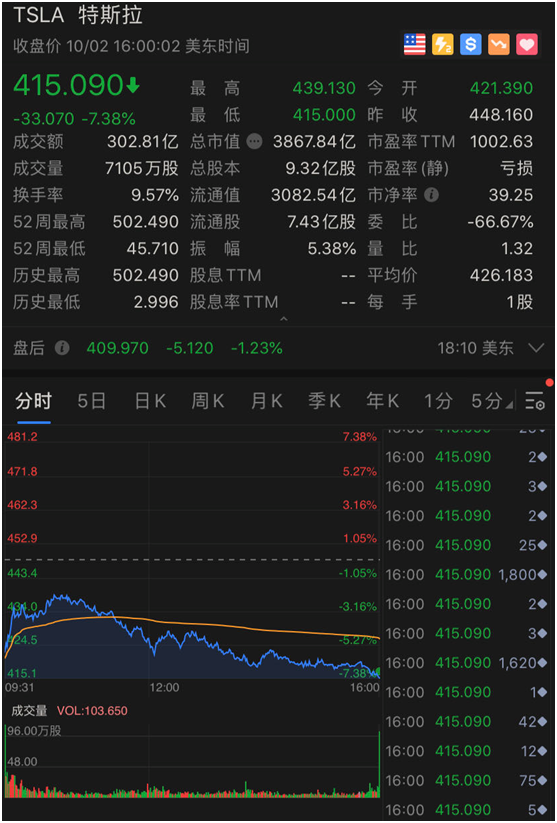Tap the after-hours price 409.970
Screen dimensions: 557x823
point(118,348)
